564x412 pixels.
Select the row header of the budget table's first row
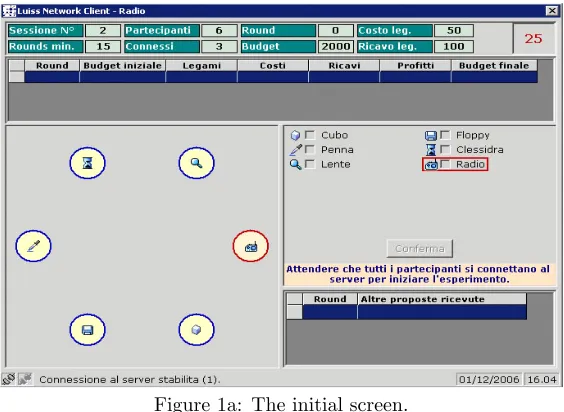click(17, 77)
